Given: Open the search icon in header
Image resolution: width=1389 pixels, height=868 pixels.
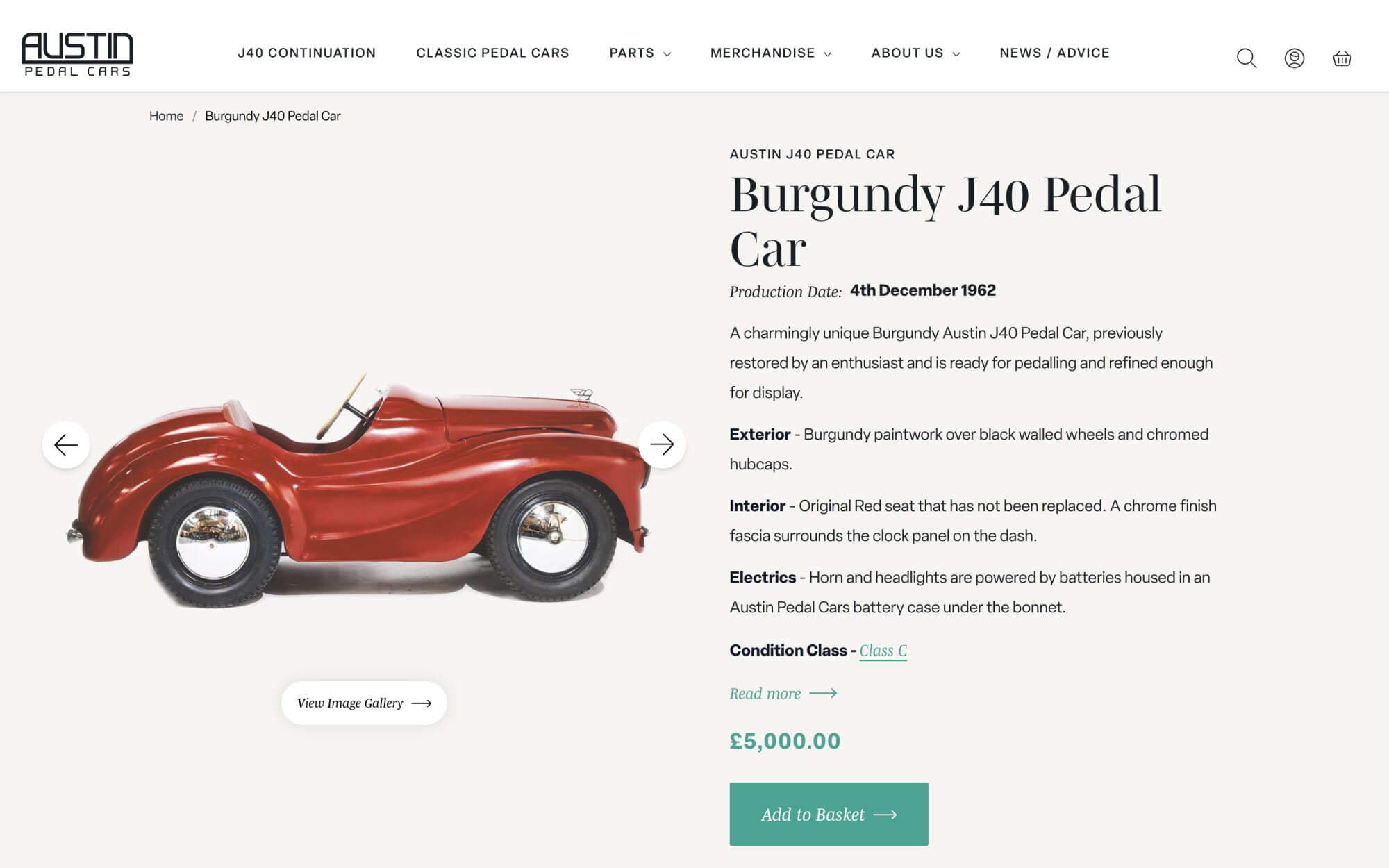Looking at the screenshot, I should coord(1247,58).
